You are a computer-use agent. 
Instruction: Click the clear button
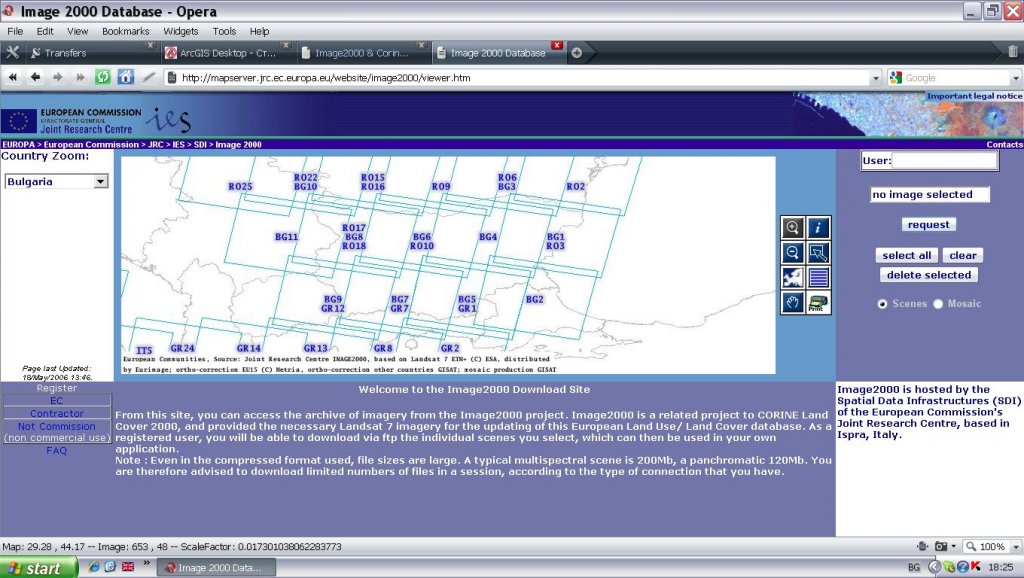[x=963, y=255]
